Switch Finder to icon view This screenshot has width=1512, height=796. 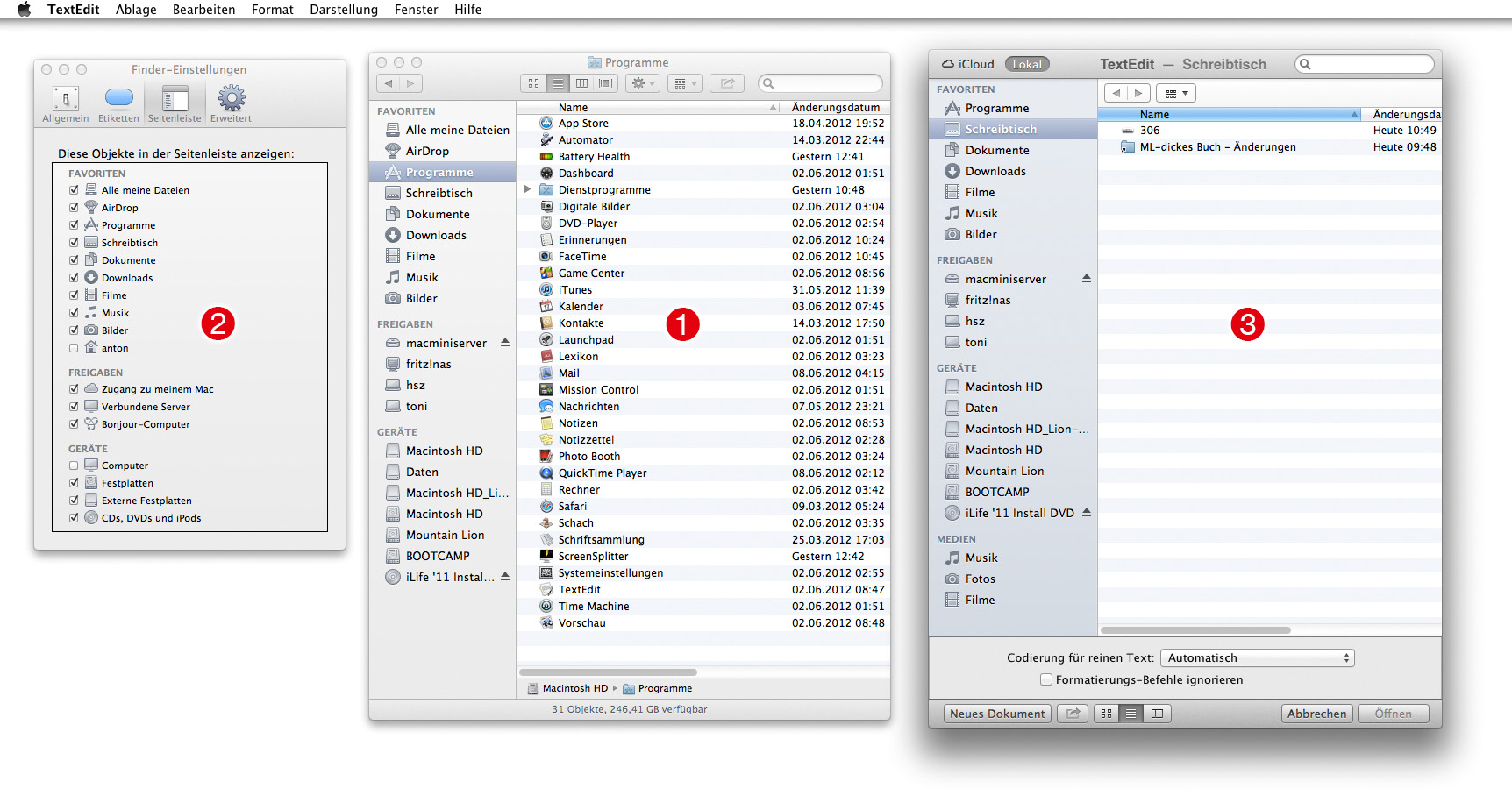tap(533, 83)
